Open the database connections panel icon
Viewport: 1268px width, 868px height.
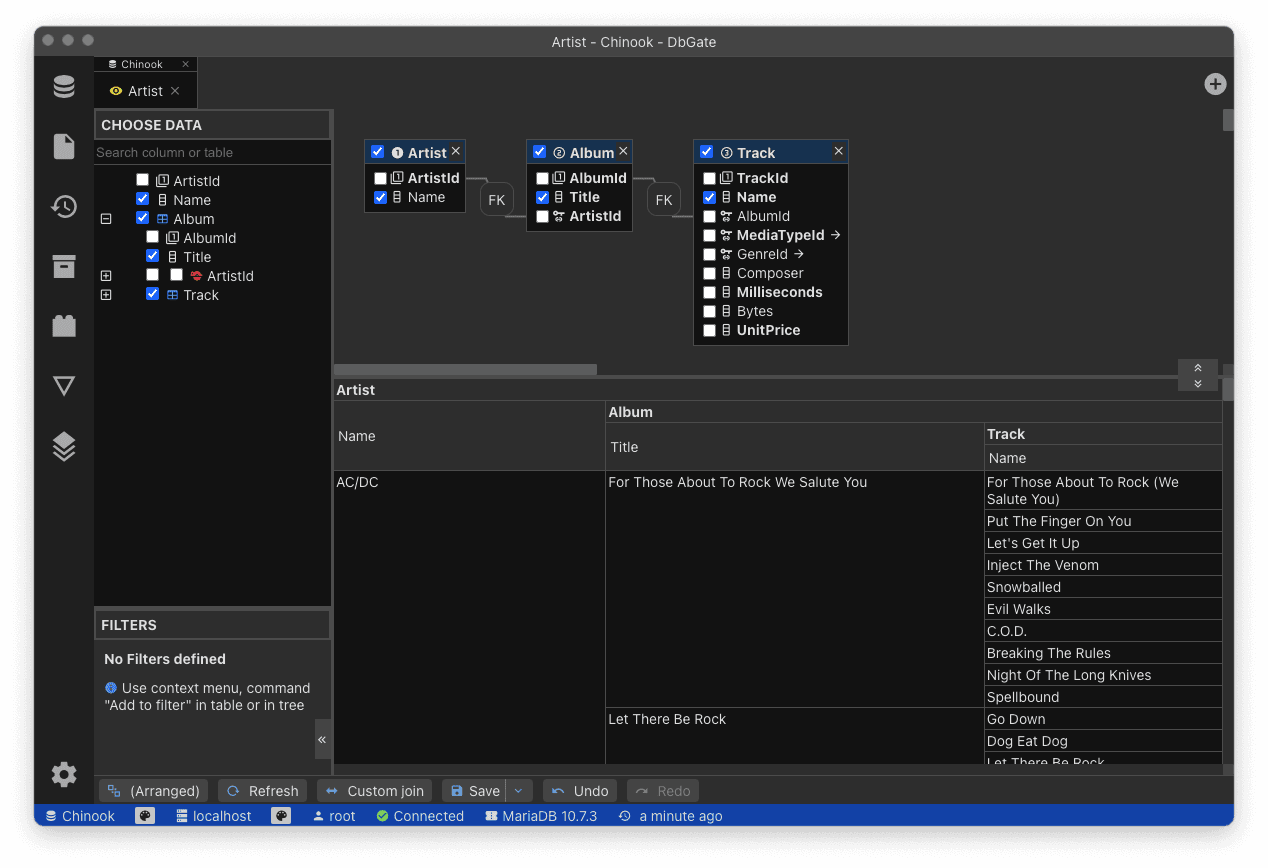click(x=63, y=86)
